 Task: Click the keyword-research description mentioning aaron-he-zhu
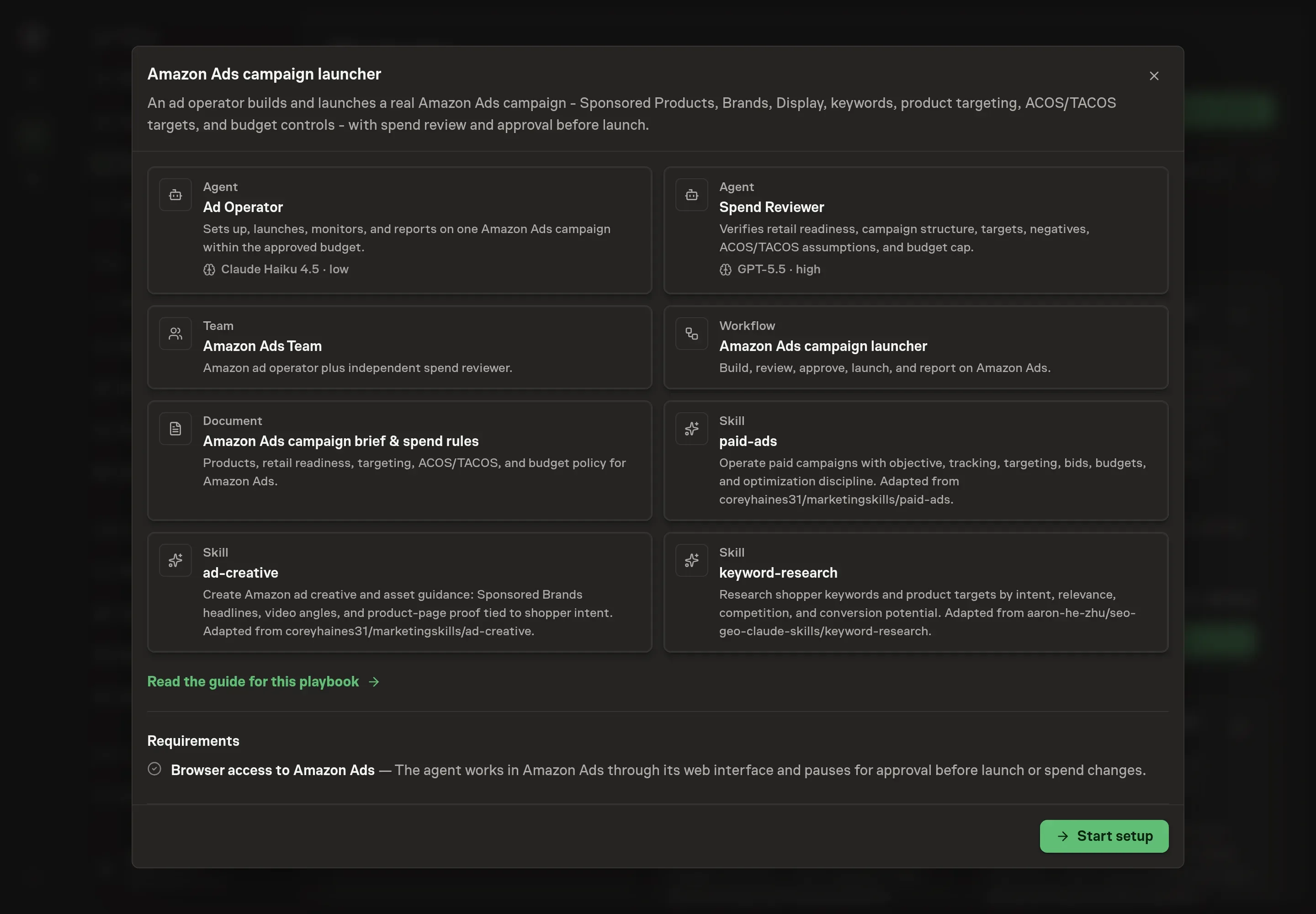tap(927, 613)
